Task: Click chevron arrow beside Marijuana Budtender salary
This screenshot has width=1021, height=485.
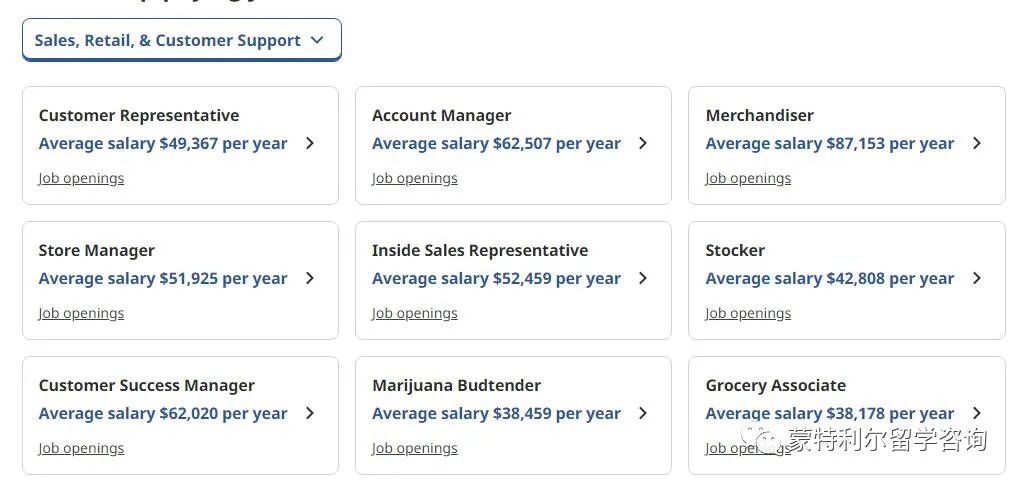Action: pyautogui.click(x=643, y=413)
